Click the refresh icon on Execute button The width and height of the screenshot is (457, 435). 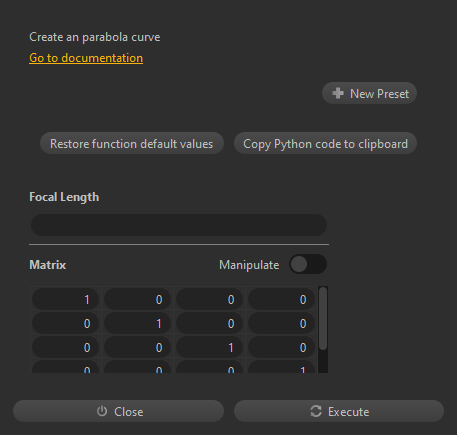tap(316, 411)
